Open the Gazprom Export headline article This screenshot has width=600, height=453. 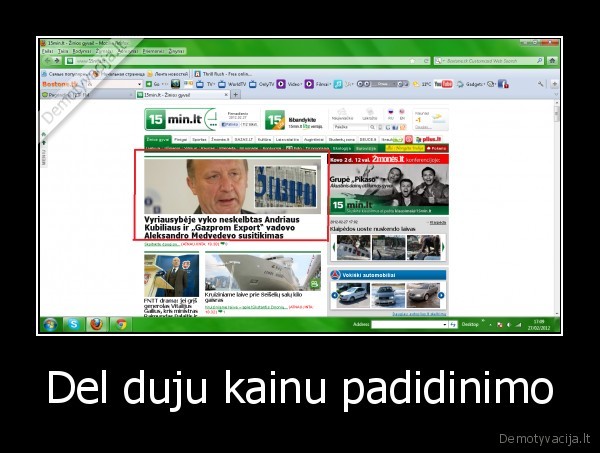coord(222,228)
